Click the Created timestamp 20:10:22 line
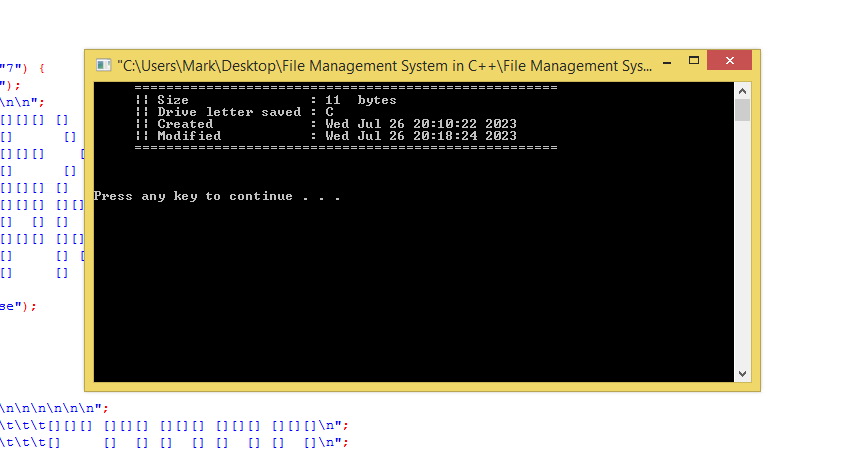859x454 pixels. click(x=326, y=124)
